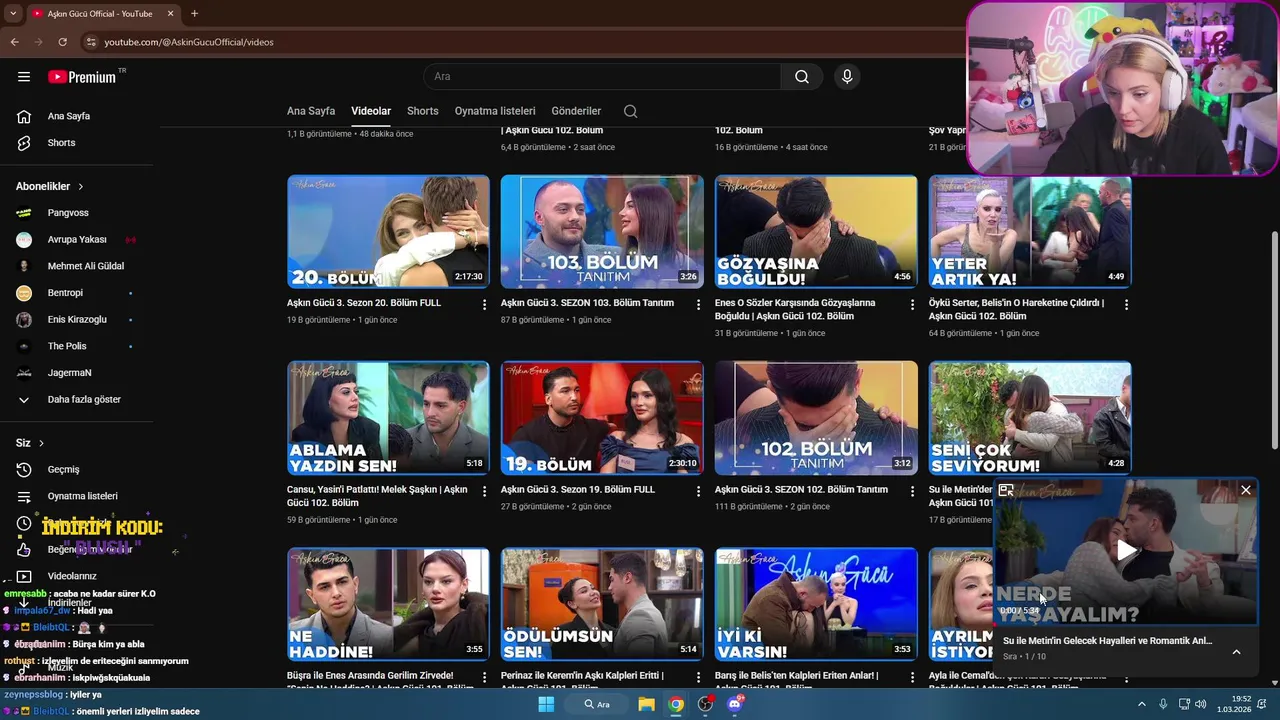
Task: Open the Ana Sayfa home icon in sidebar
Action: [24, 116]
